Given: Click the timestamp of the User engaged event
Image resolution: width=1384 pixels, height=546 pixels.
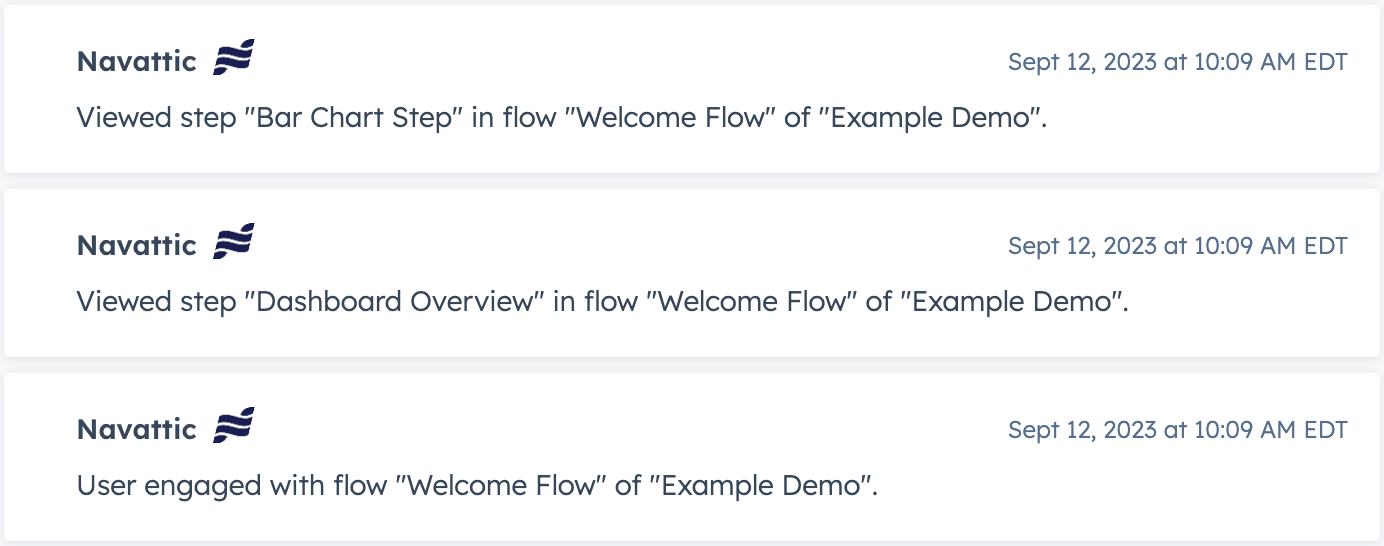Looking at the screenshot, I should (x=1178, y=430).
